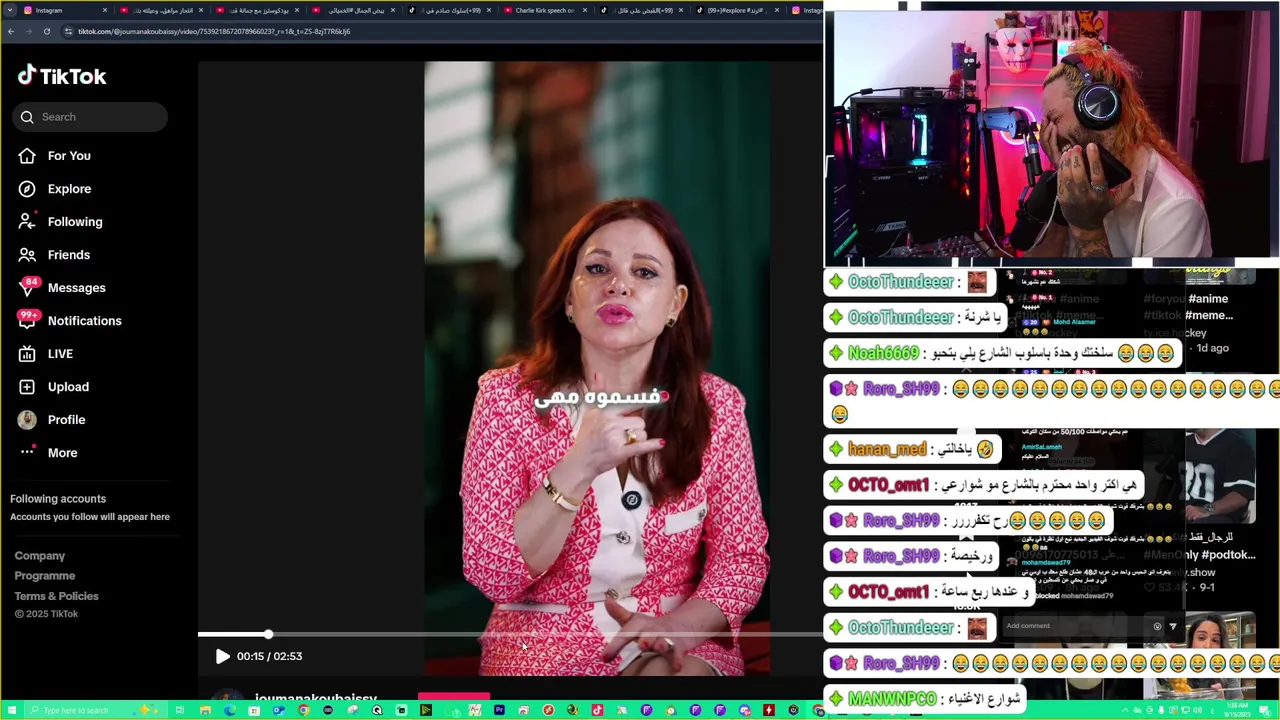The image size is (1280, 720).
Task: View site information icon in address bar
Action: point(68,31)
